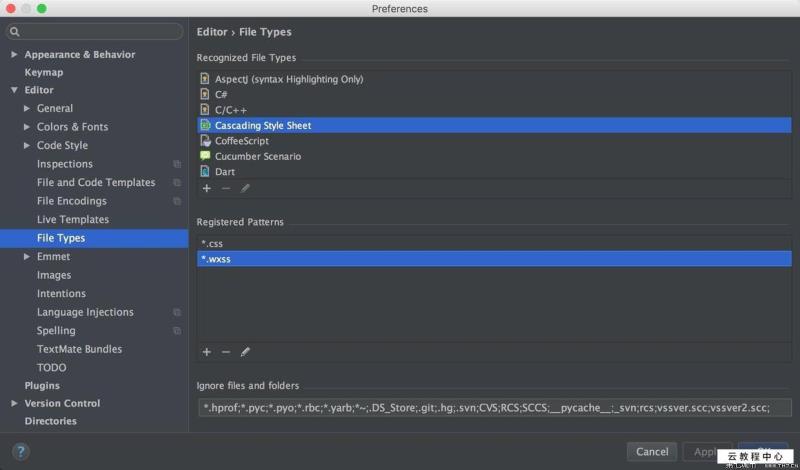The height and width of the screenshot is (470, 800).
Task: Open the Keymap settings page
Action: click(x=43, y=73)
